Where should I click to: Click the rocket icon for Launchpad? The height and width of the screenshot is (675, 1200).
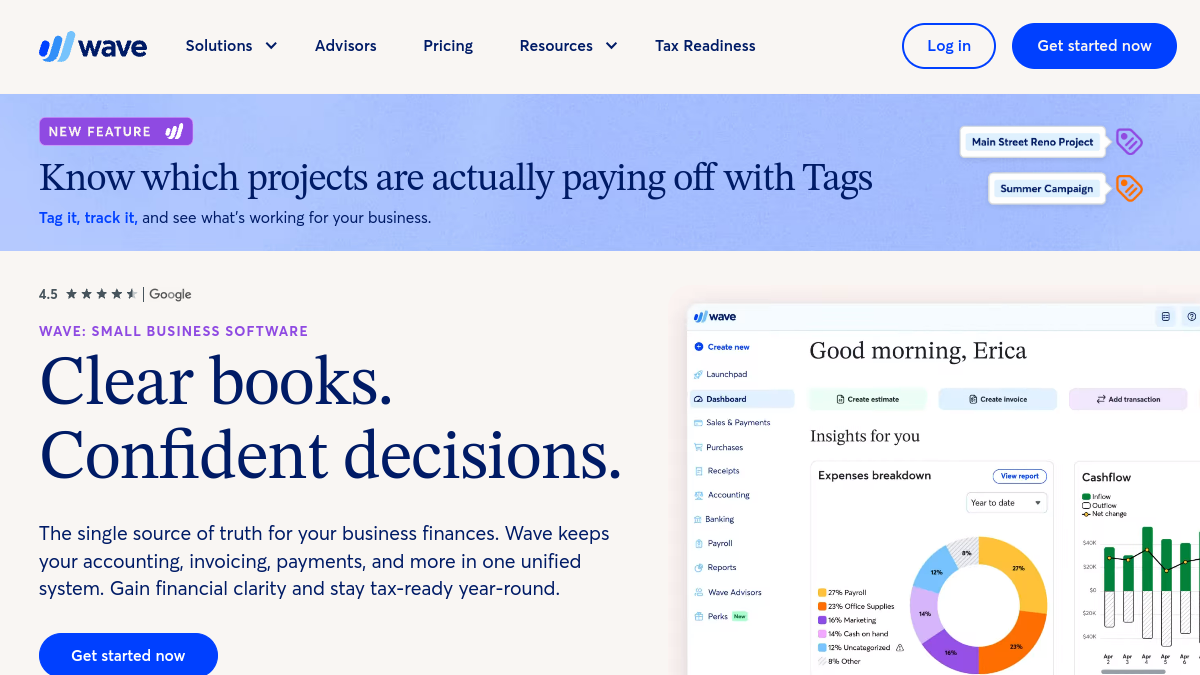click(698, 374)
